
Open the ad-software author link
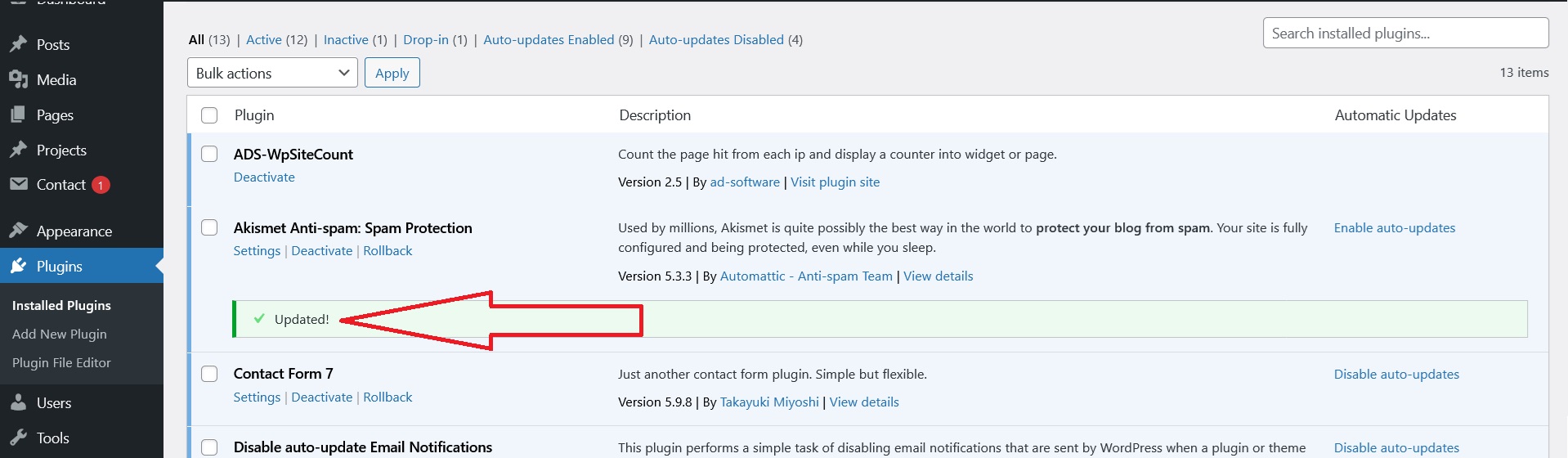coord(745,182)
